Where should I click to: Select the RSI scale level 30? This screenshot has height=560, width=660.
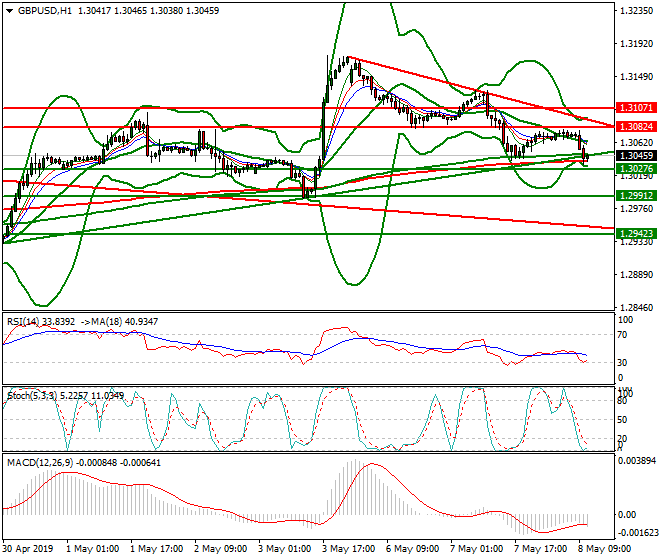pyautogui.click(x=622, y=363)
